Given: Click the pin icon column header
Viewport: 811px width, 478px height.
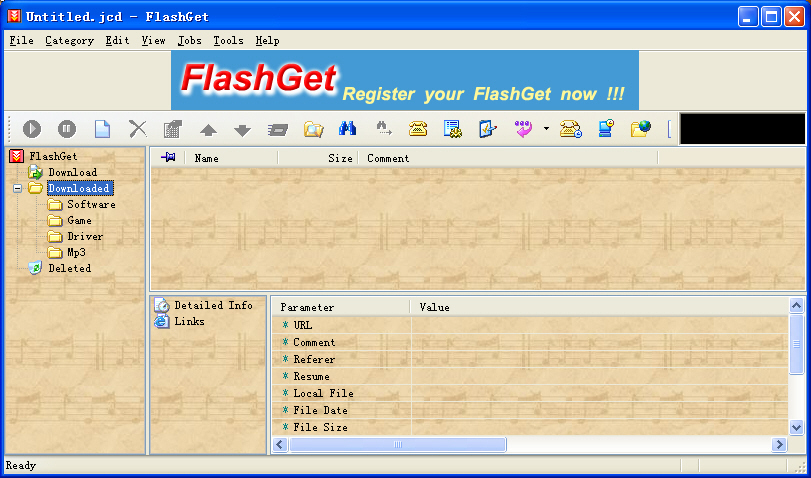Looking at the screenshot, I should point(168,157).
